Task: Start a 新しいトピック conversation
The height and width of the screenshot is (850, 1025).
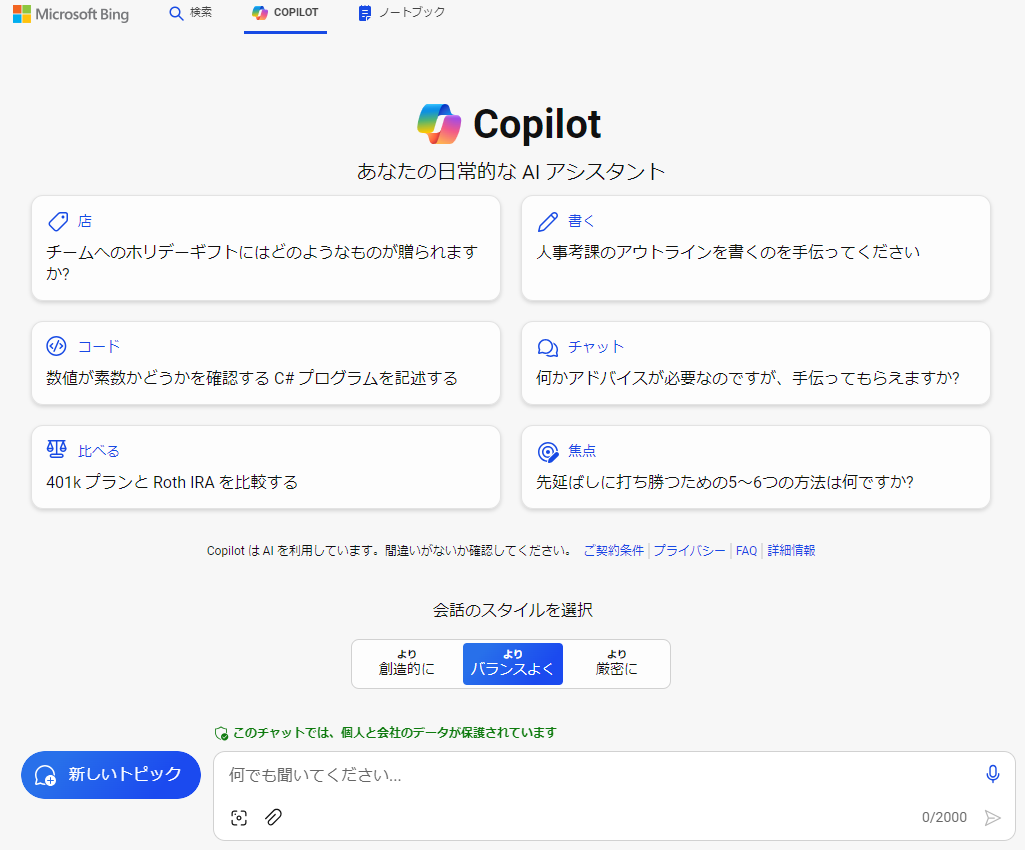Action: (111, 775)
